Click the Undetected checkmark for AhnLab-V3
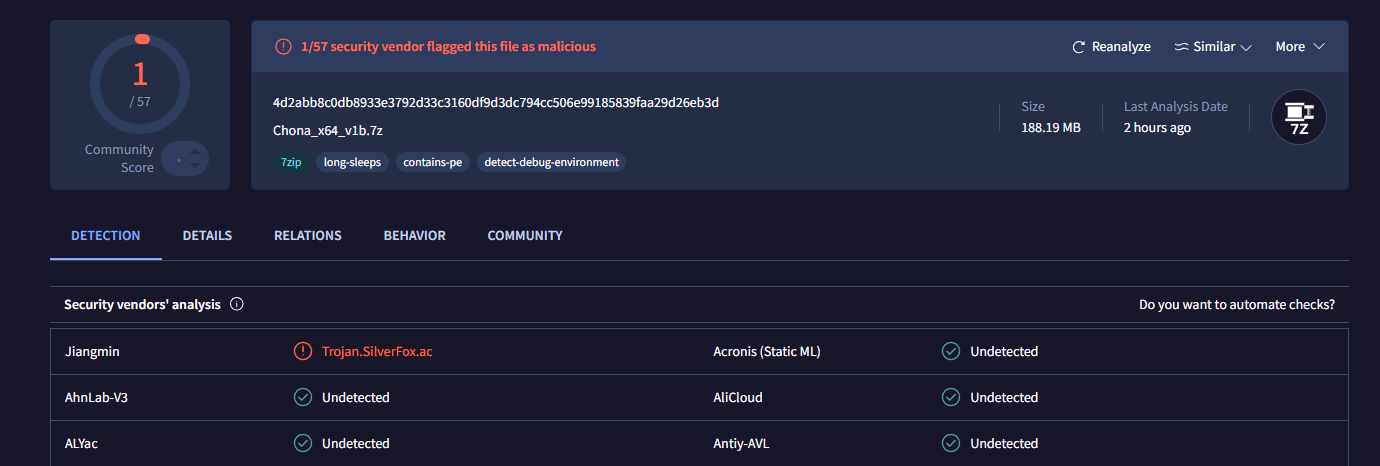The image size is (1380, 466). pos(302,398)
